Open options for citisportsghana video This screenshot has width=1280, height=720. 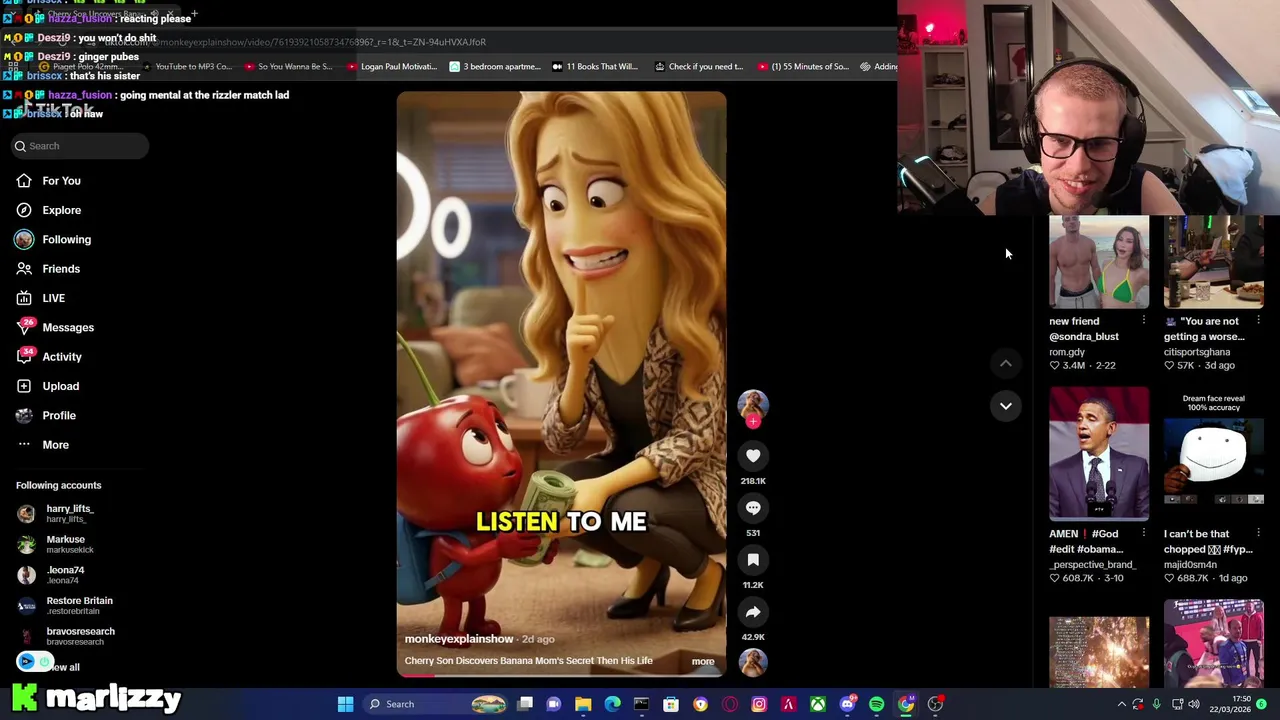(1258, 321)
